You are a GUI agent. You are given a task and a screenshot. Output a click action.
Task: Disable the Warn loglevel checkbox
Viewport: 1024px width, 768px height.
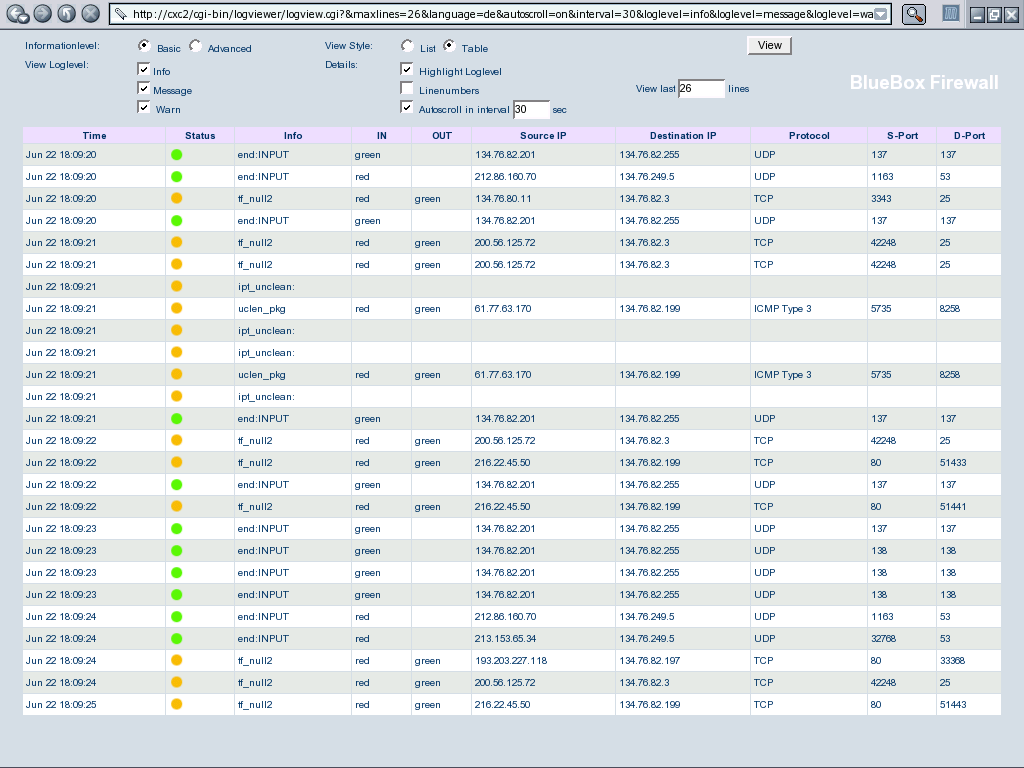pyautogui.click(x=144, y=108)
